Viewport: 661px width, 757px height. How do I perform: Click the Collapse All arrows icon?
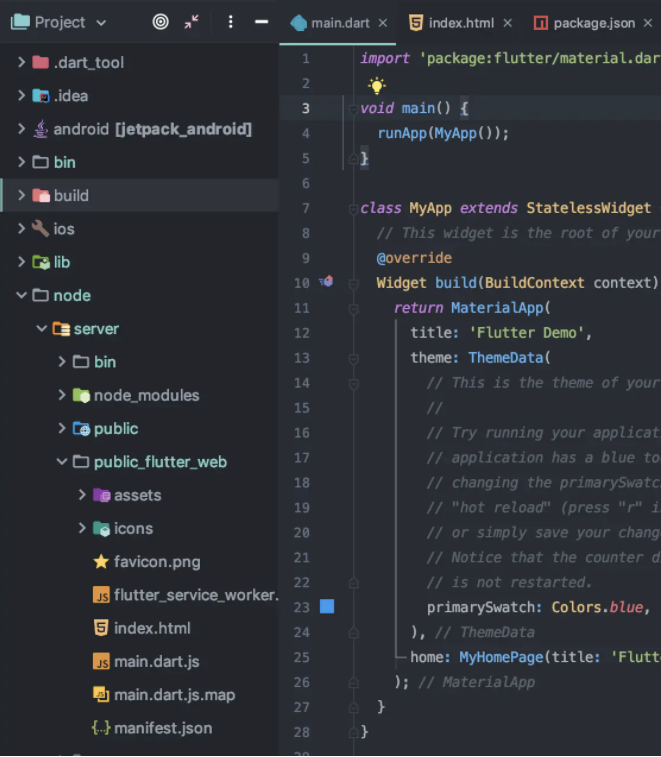192,22
